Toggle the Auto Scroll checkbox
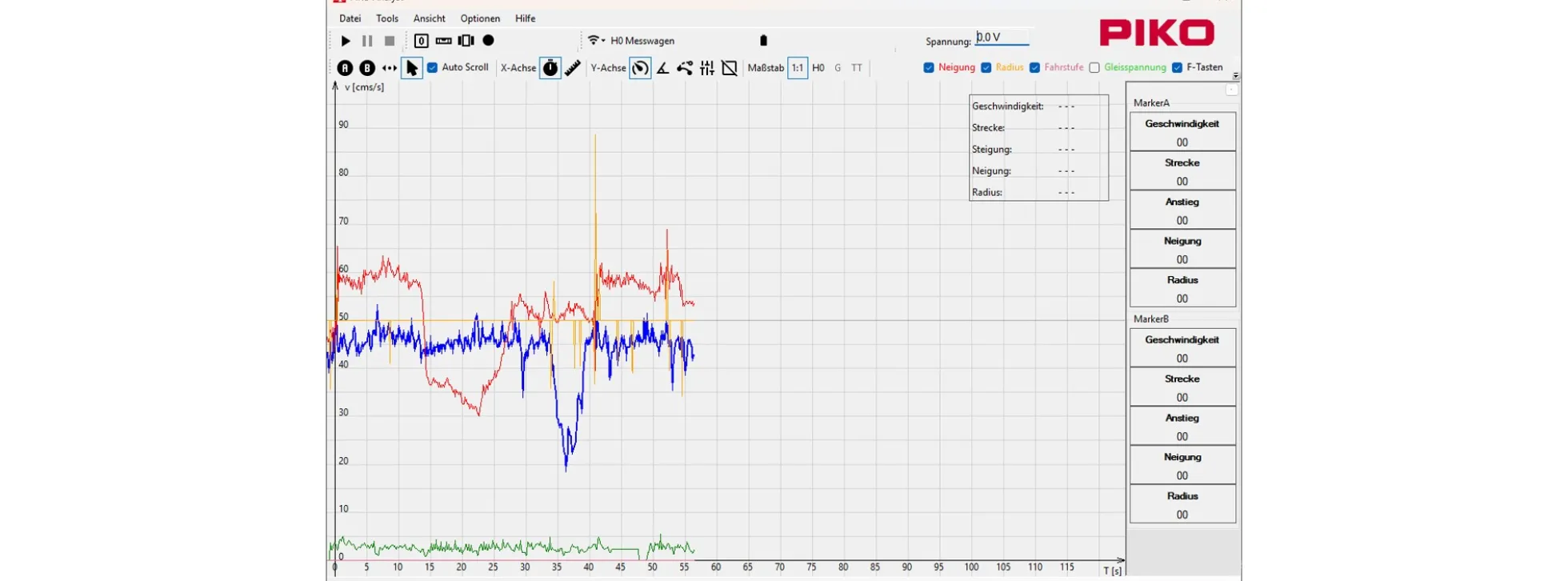The height and width of the screenshot is (581, 1568). tap(432, 67)
